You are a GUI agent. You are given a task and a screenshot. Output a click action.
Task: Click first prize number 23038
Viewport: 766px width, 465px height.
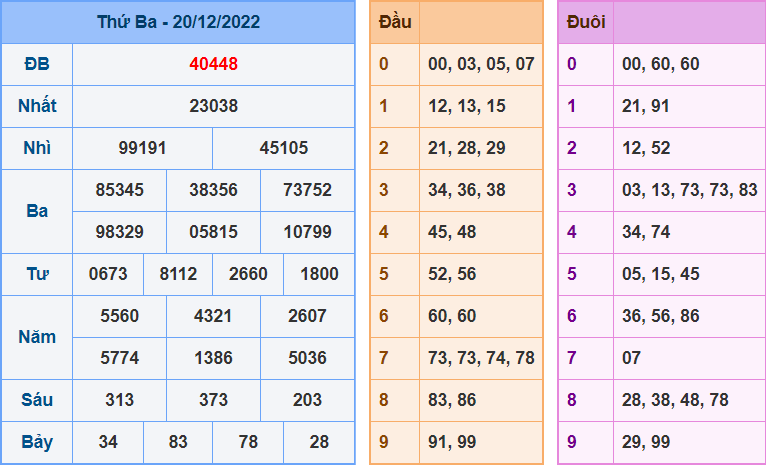(213, 106)
